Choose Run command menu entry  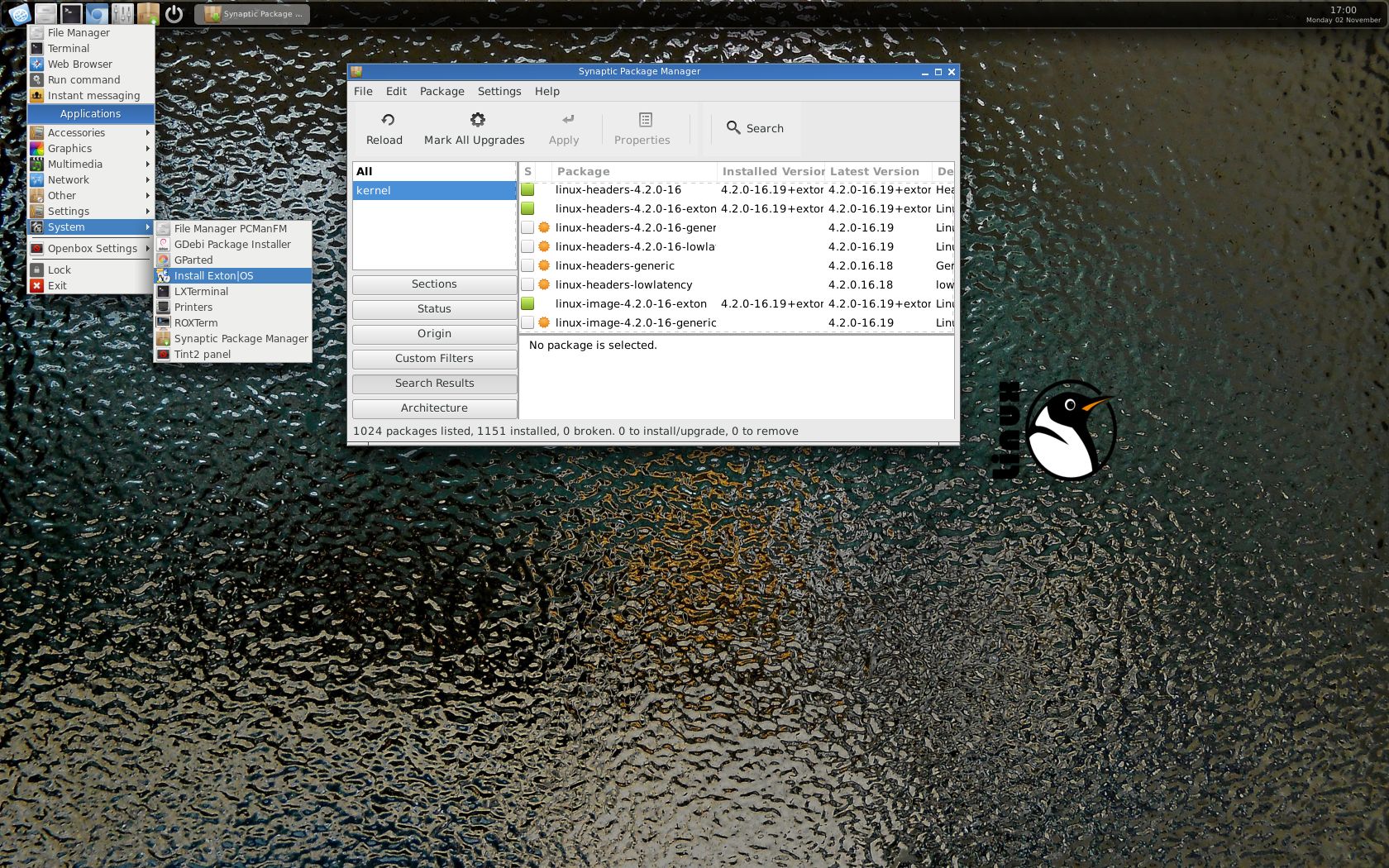click(91, 80)
